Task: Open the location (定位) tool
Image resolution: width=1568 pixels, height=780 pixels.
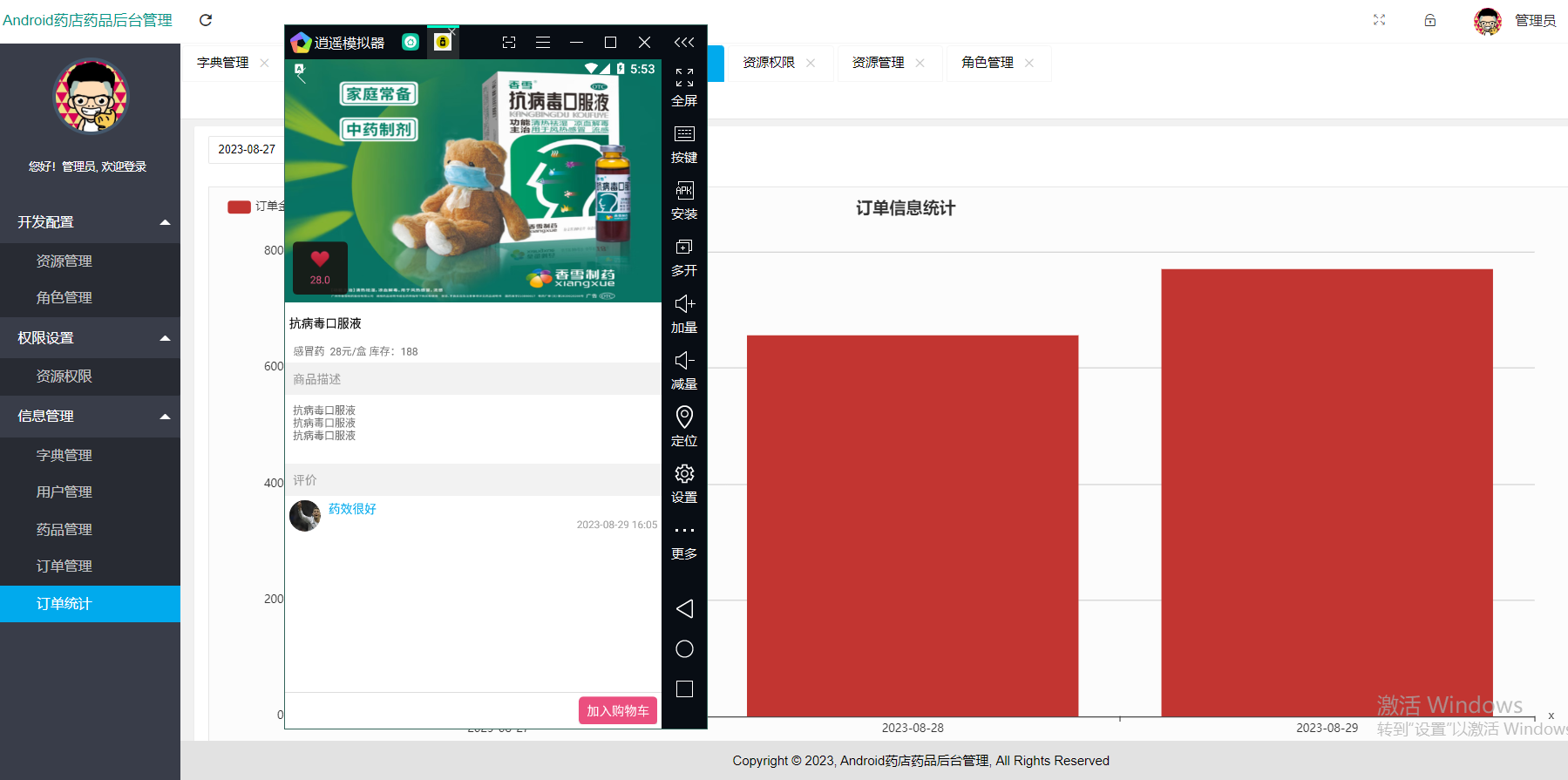Action: tap(684, 427)
